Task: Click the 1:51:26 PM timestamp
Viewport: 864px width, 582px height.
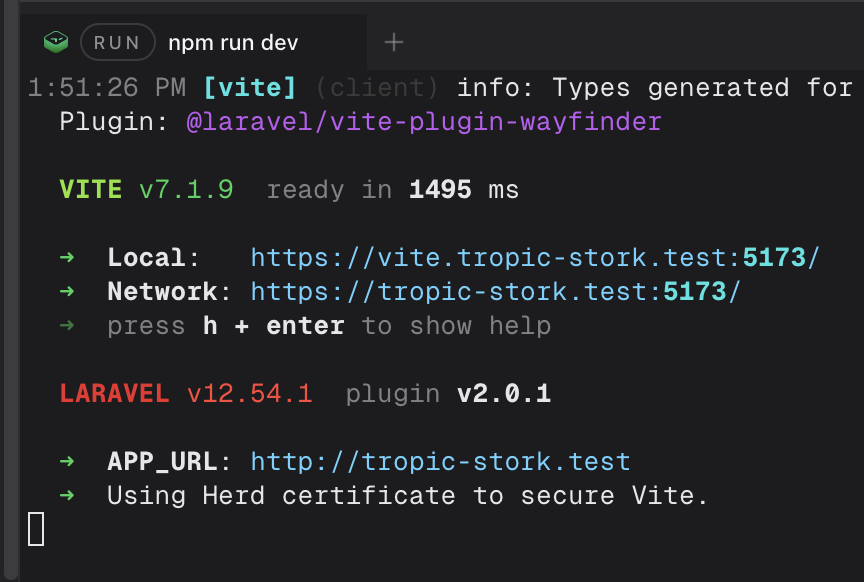Action: point(107,88)
